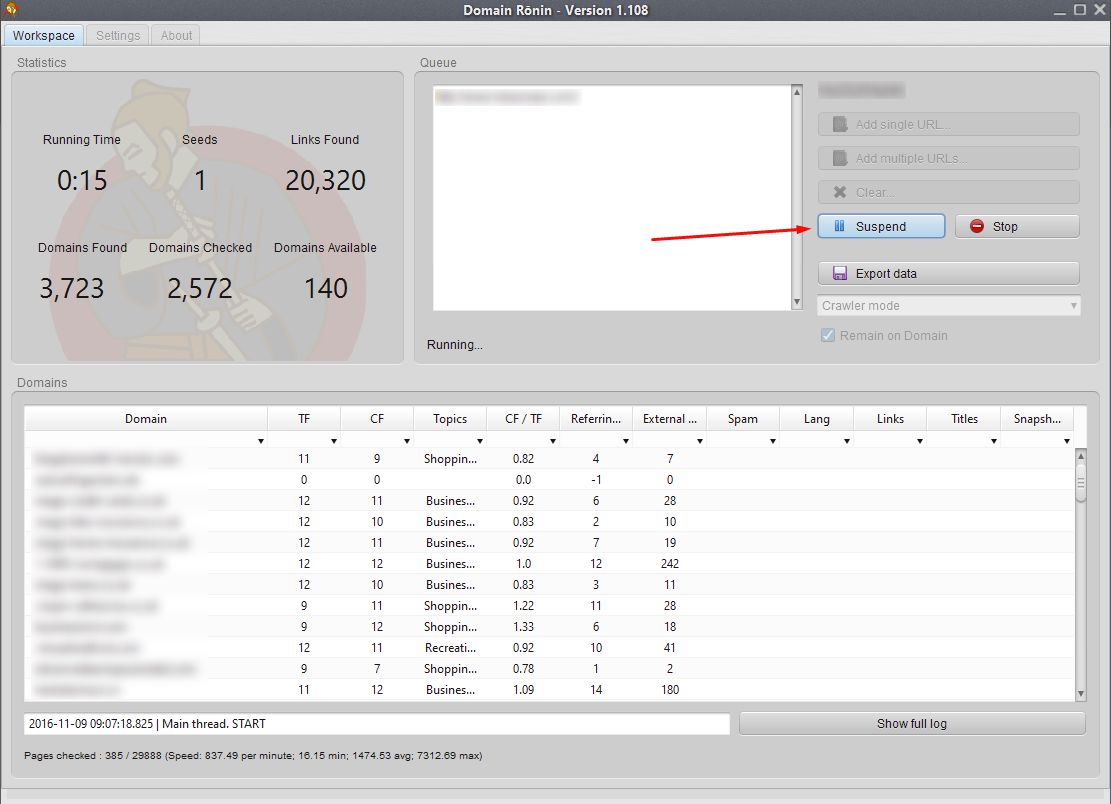Stop the crawl with Stop button
Image resolution: width=1111 pixels, height=804 pixels.
pyautogui.click(x=1017, y=226)
